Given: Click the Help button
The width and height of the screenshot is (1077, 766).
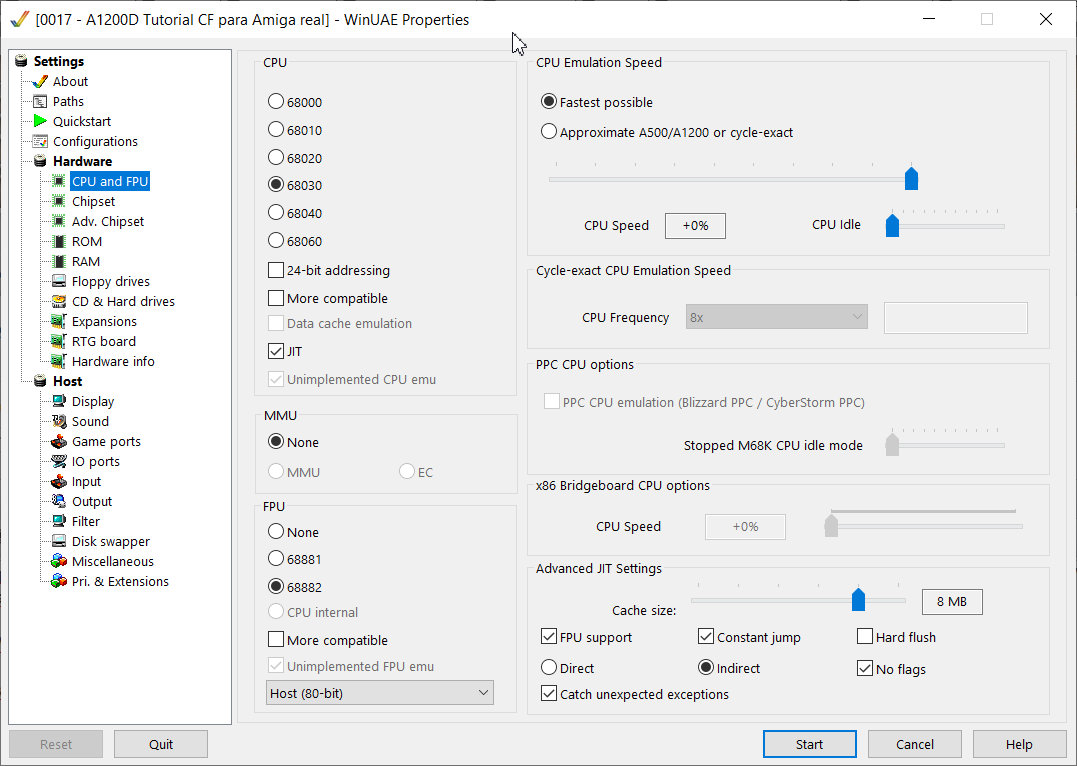Looking at the screenshot, I should (x=1019, y=744).
